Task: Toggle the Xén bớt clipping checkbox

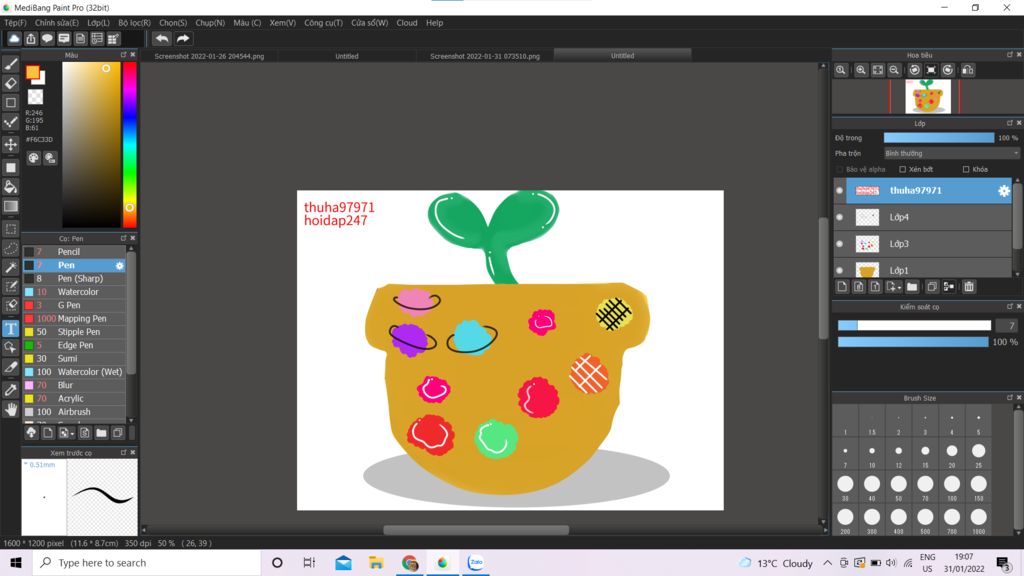Action: coord(903,169)
